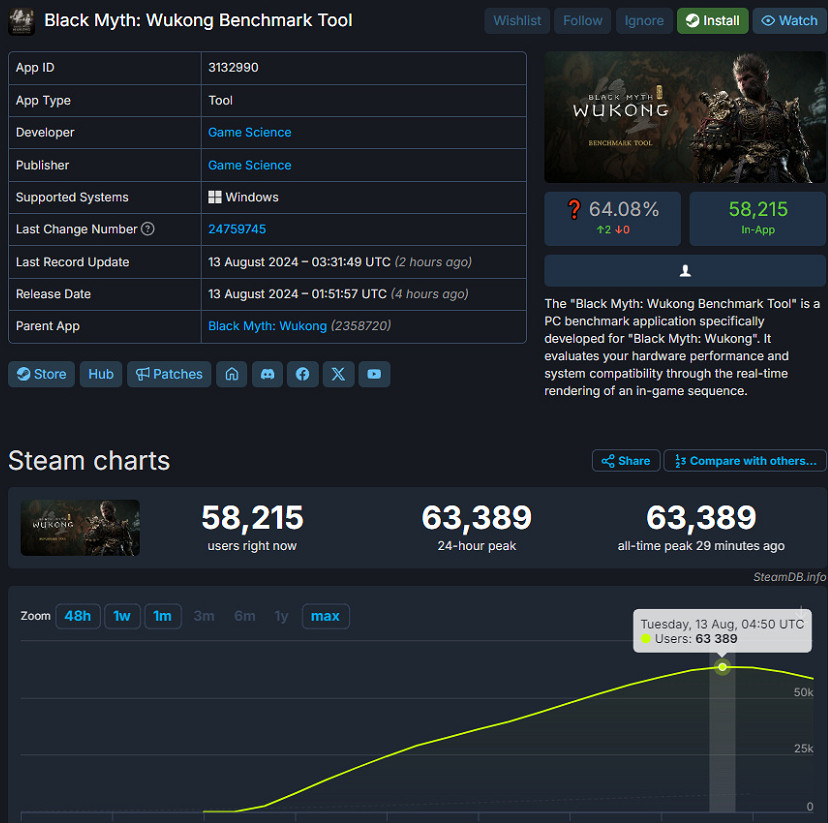Open the Game Science developer link
The image size is (828, 823).
(x=250, y=133)
